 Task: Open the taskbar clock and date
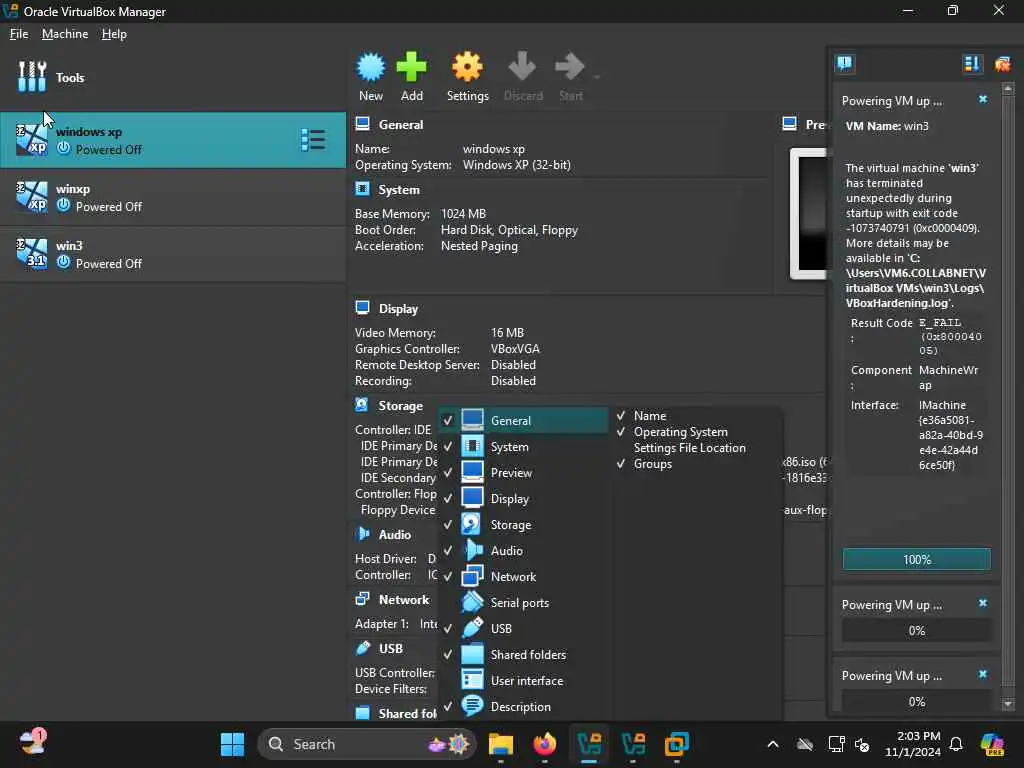(x=912, y=744)
